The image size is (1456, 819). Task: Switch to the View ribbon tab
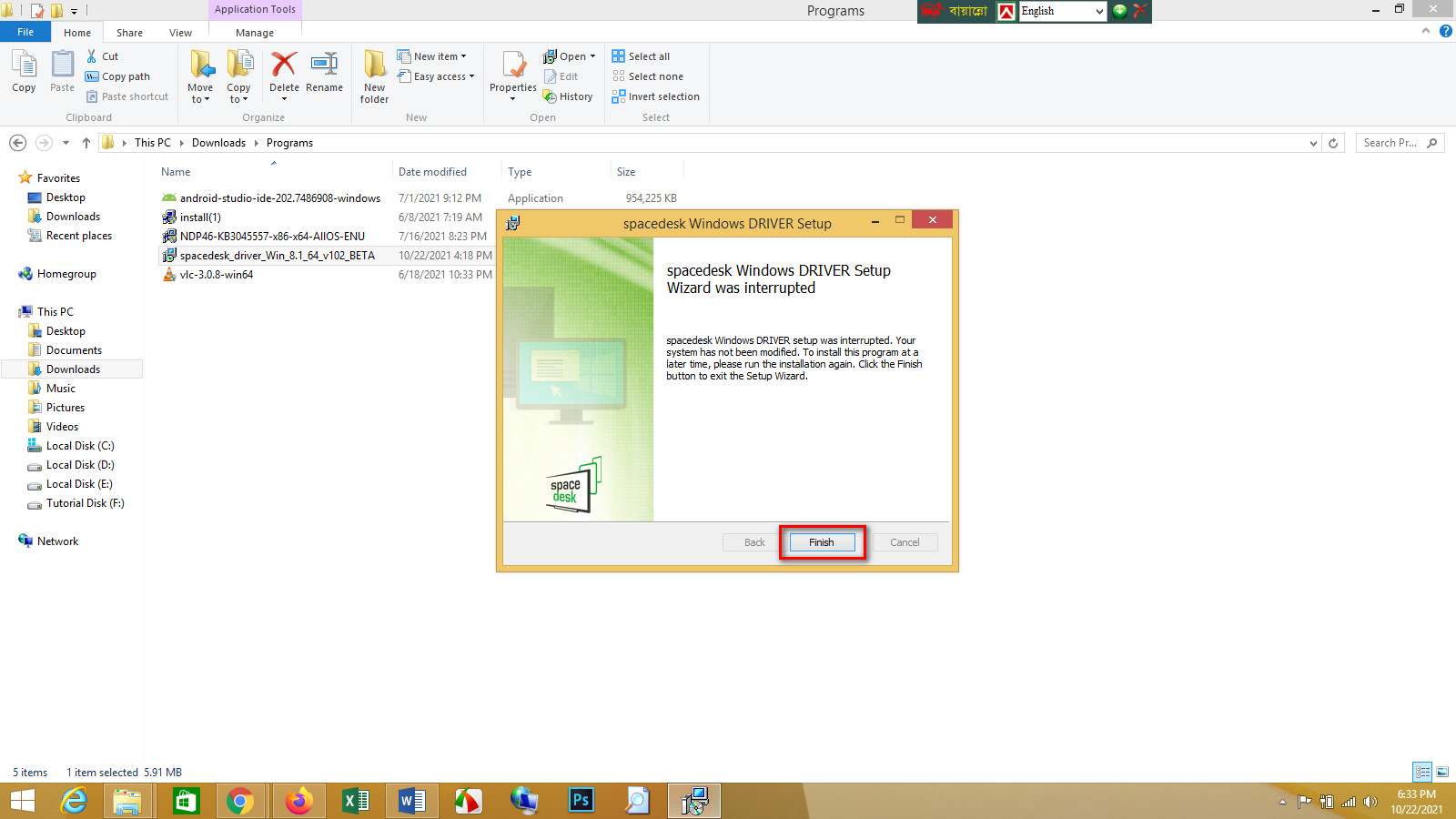[x=180, y=33]
